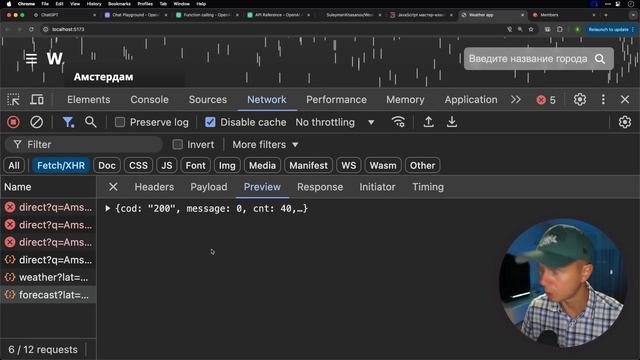Export HAR file download icon
This screenshot has height=360, width=640.
(x=452, y=122)
